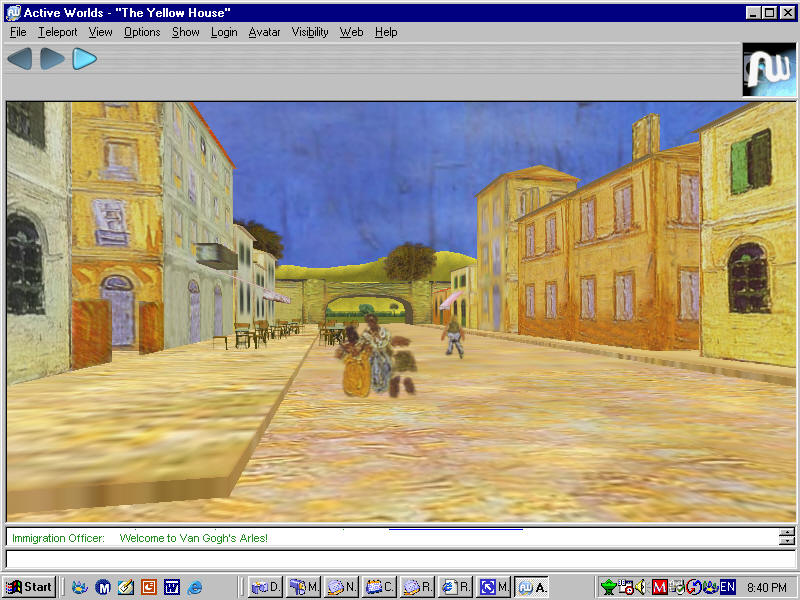Viewport: 800px width, 600px height.
Task: Click the chat message input field
Action: 400,558
